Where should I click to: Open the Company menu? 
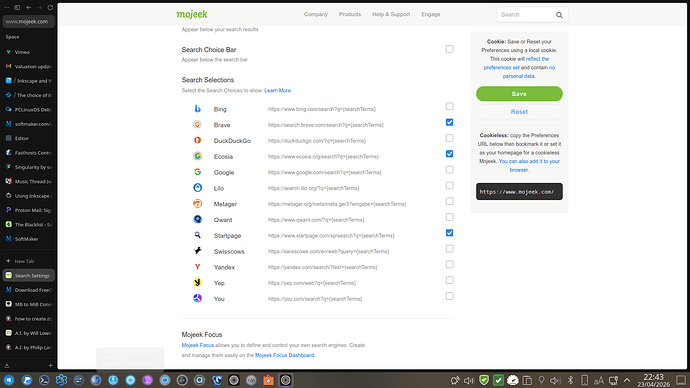point(316,15)
